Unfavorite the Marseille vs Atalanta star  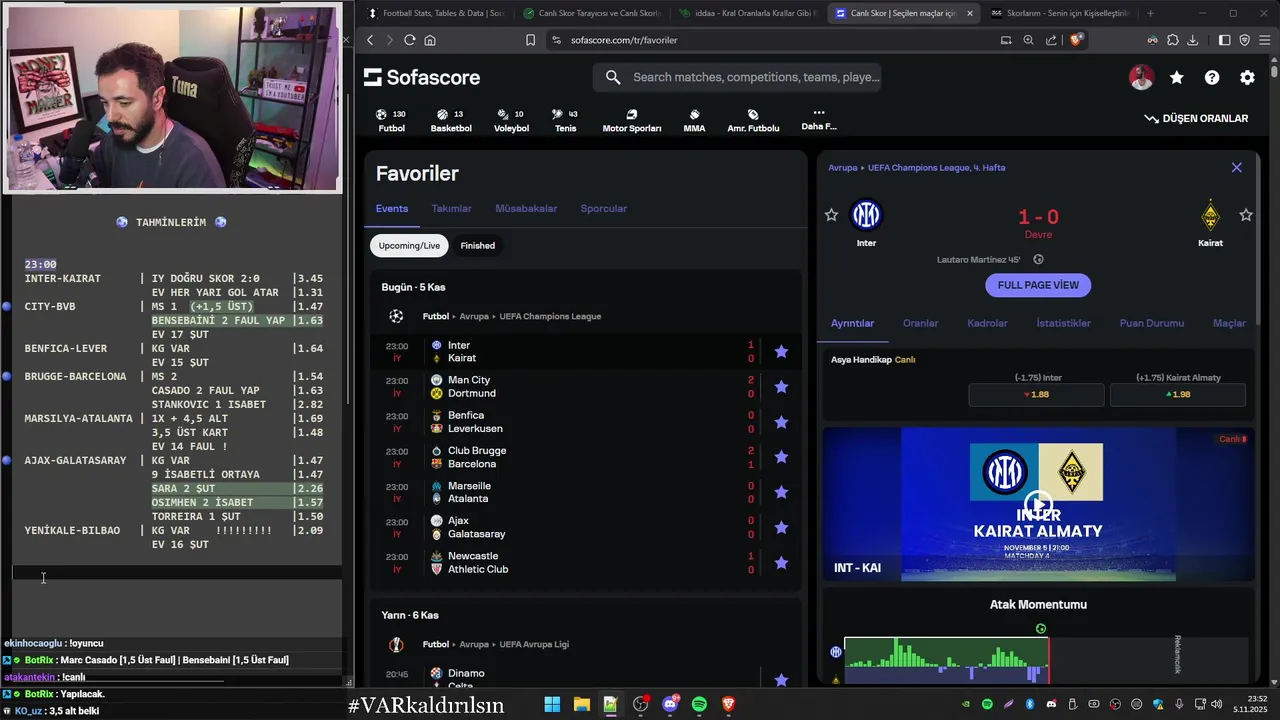(781, 492)
